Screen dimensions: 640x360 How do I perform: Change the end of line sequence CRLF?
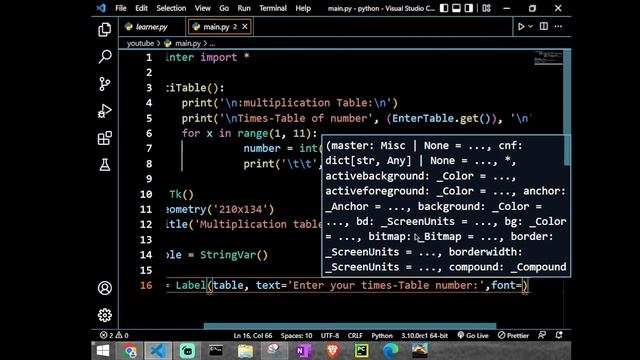click(x=355, y=335)
